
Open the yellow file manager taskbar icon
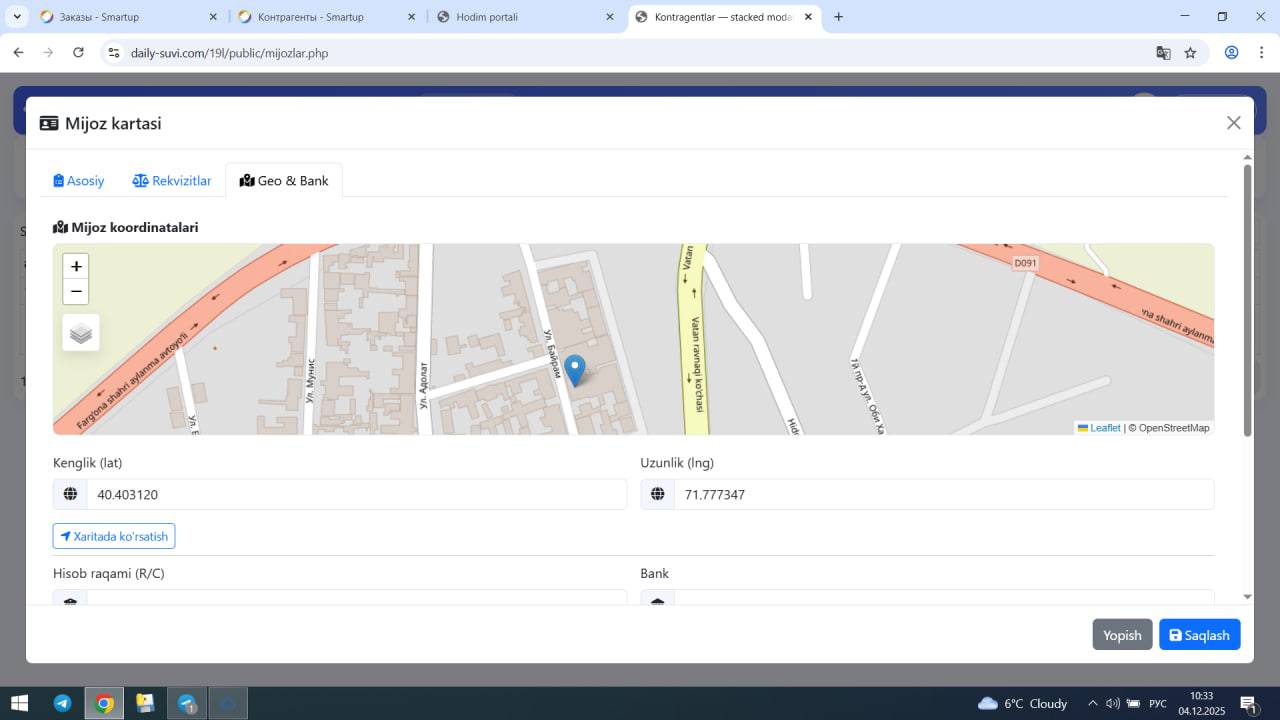145,703
